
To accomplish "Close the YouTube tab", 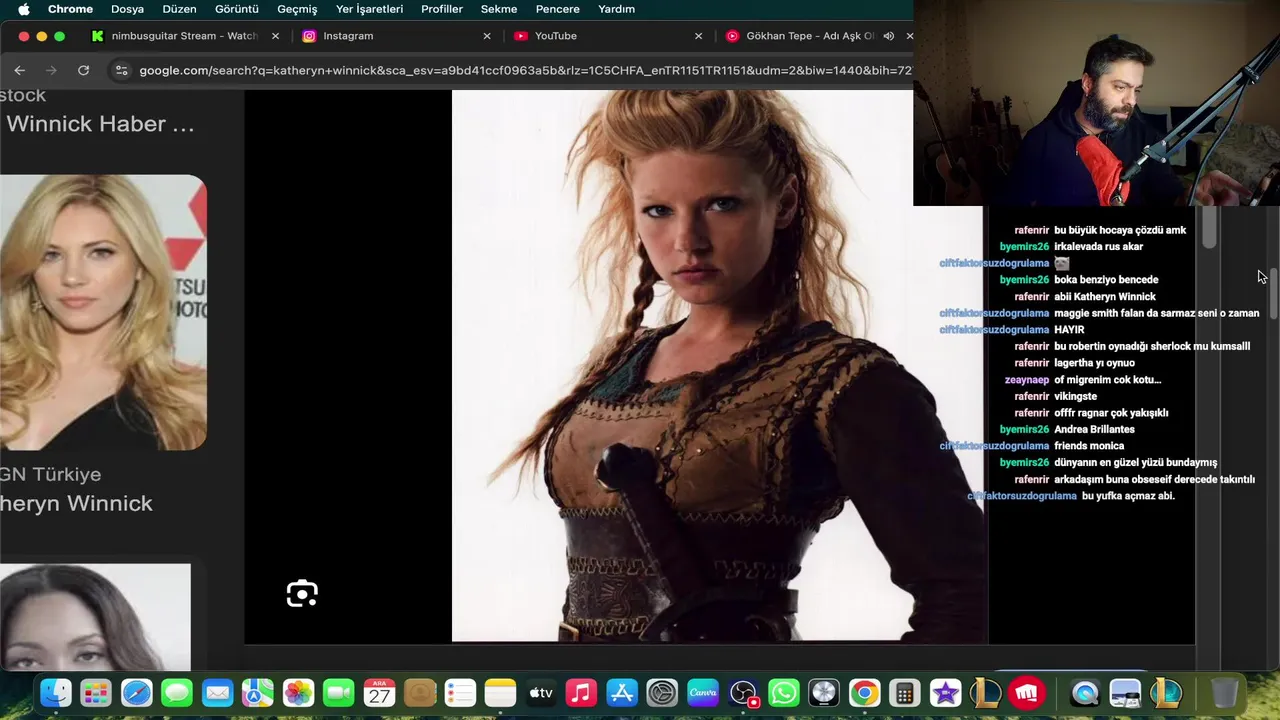I will 698,36.
